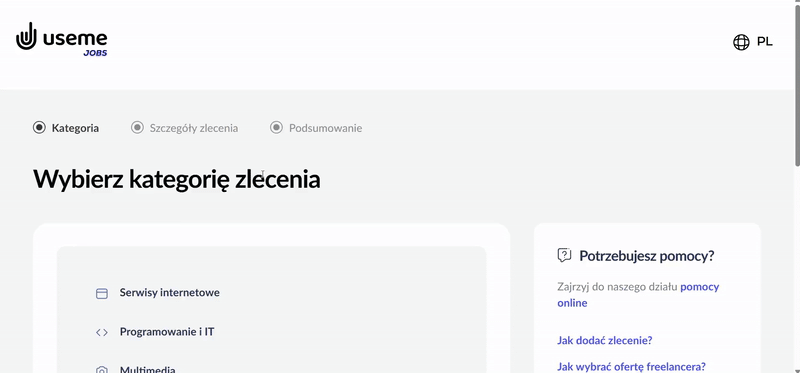The height and width of the screenshot is (373, 800).
Task: Select the Podsumowanie step radio circle
Action: [276, 128]
